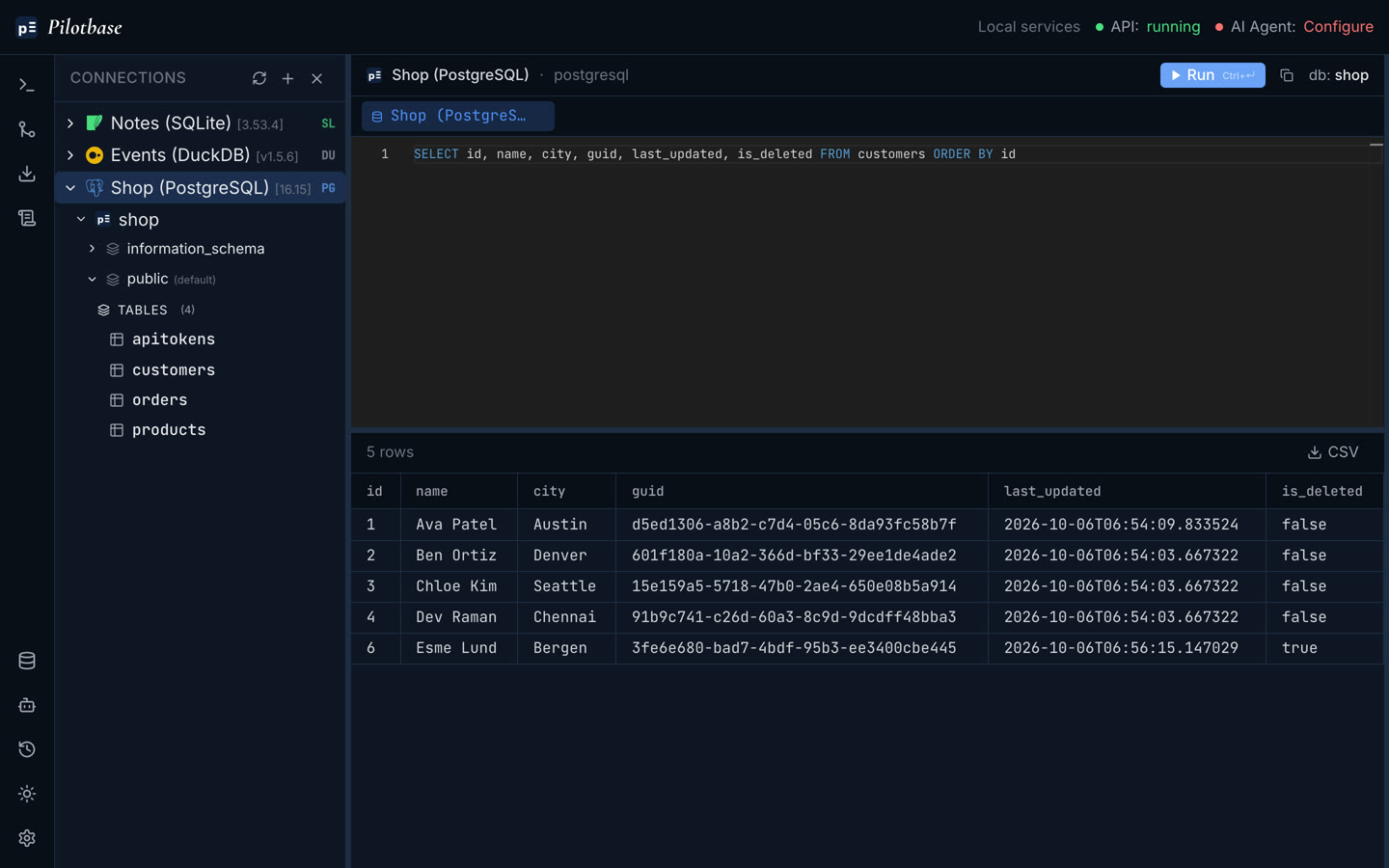Open the customers table
This screenshot has width=1389, height=868.
click(174, 370)
